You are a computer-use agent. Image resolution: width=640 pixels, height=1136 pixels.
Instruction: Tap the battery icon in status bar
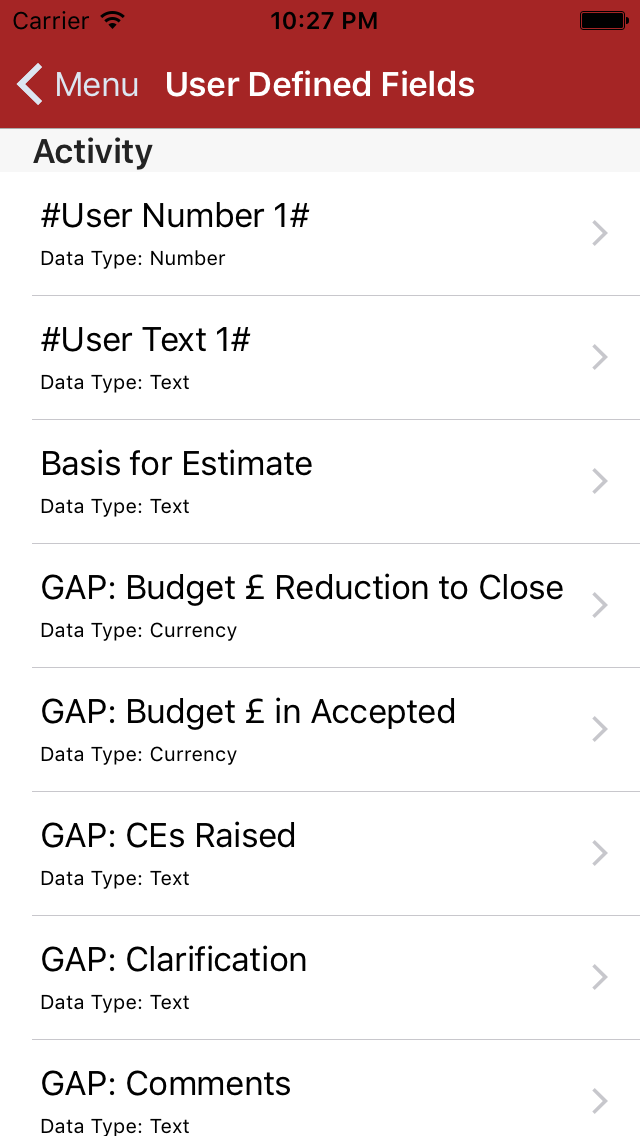603,20
